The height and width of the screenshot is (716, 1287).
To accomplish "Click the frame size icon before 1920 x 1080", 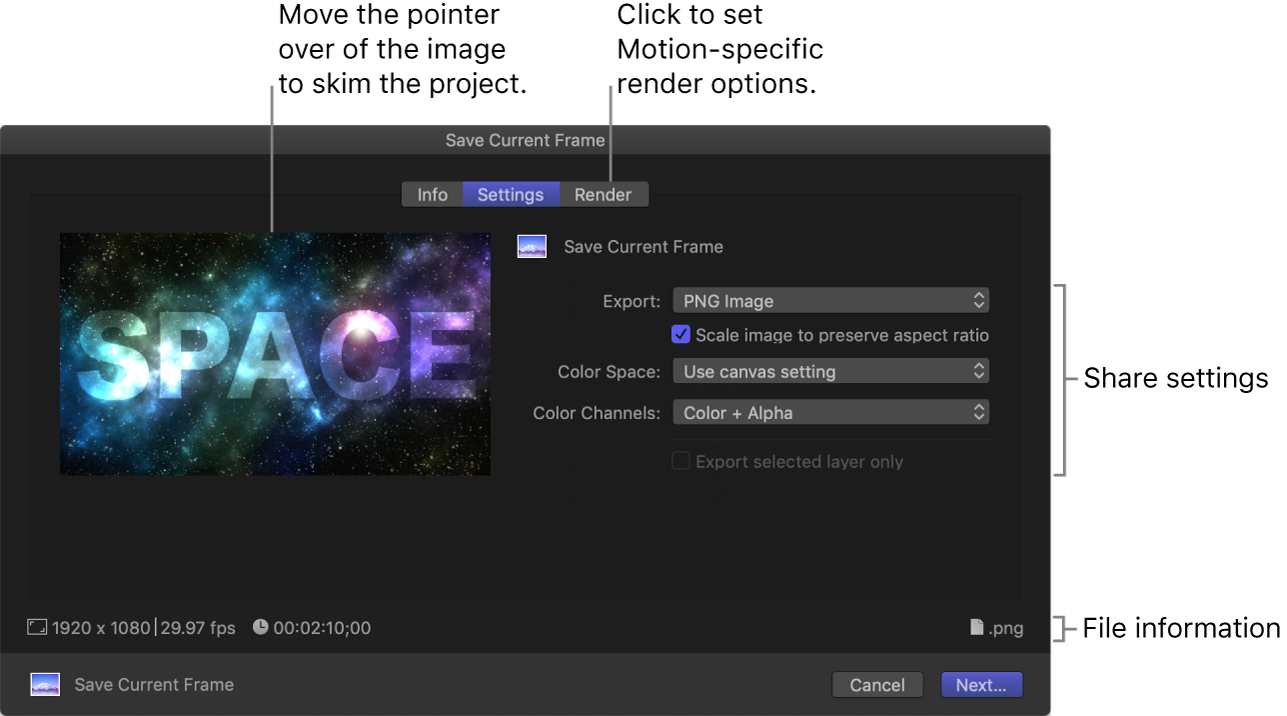I will (37, 626).
